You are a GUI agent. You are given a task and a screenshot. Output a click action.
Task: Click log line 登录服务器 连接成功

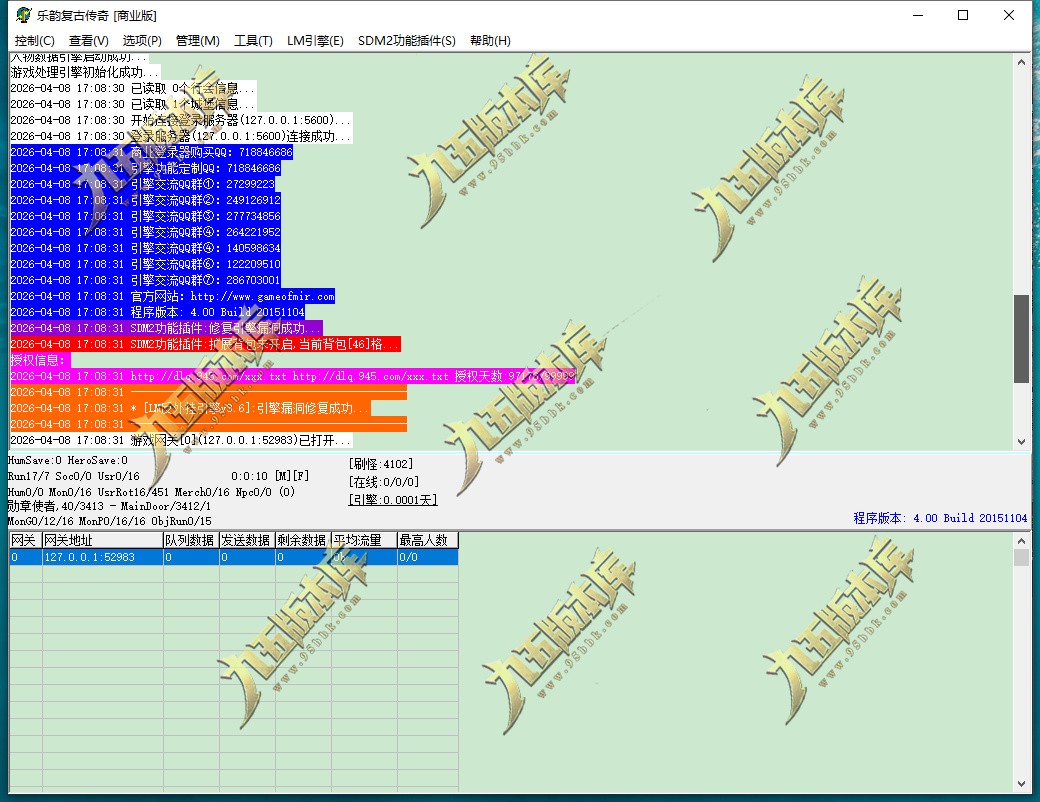click(x=181, y=136)
